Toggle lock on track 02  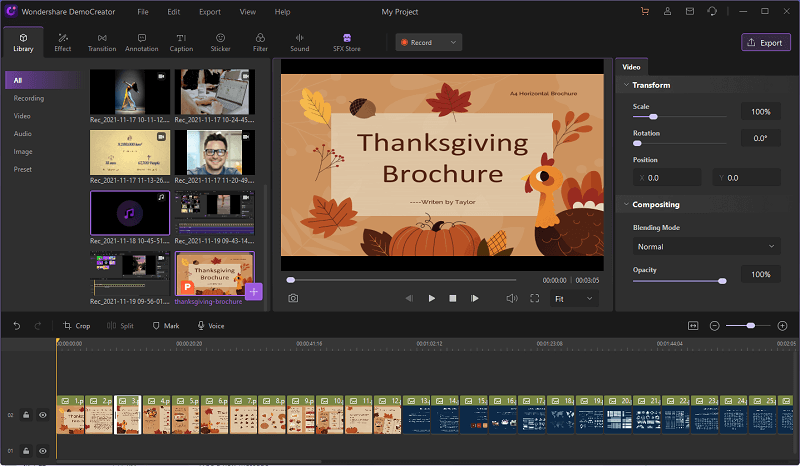tap(26, 414)
